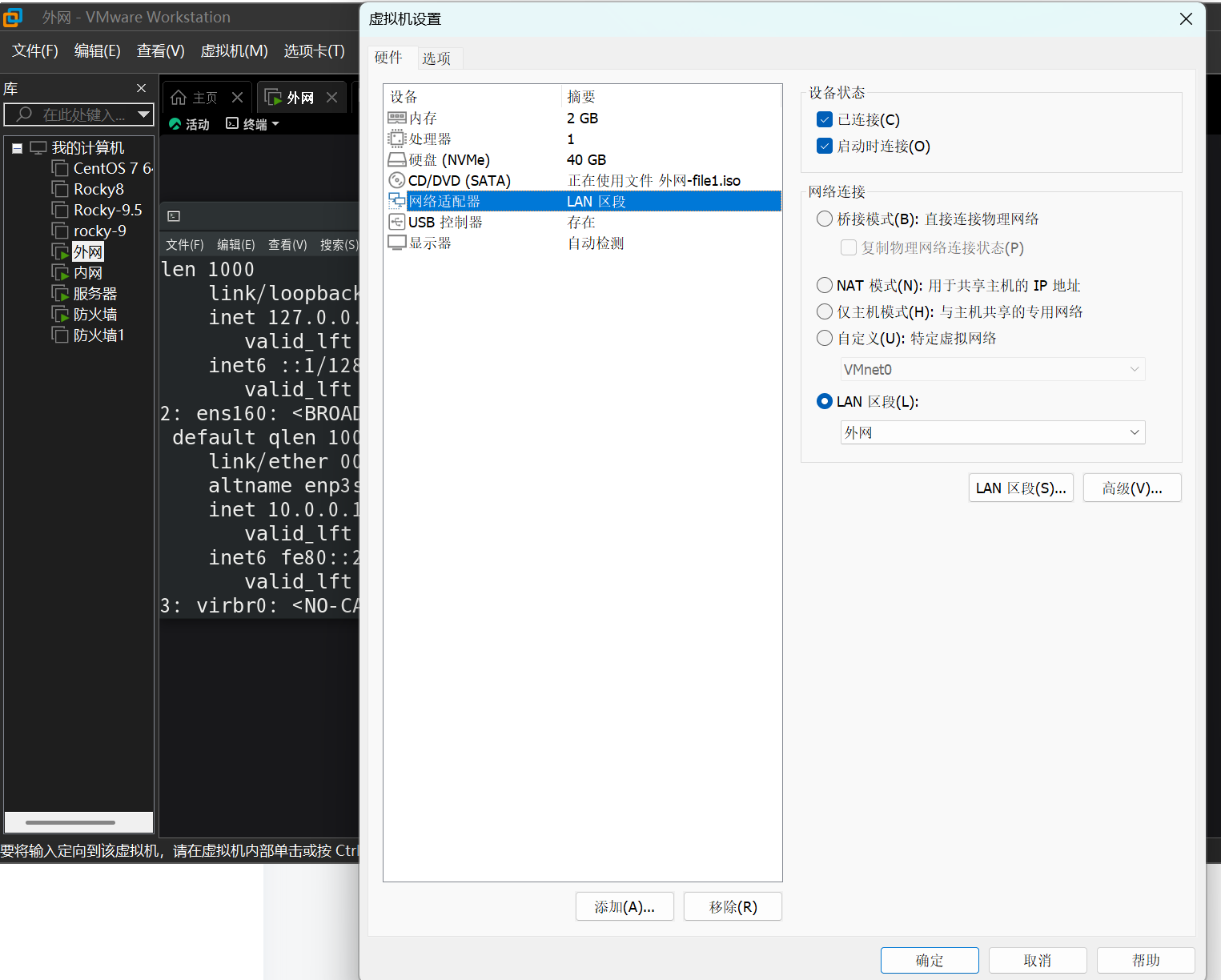1221x980 pixels.
Task: Click the VMware Workstation logo icon
Action: point(13,17)
